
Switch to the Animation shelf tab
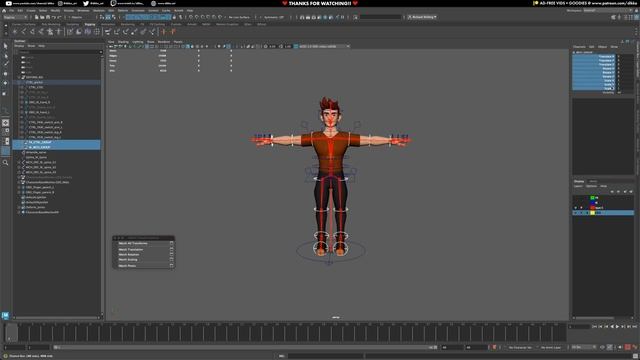coord(108,24)
